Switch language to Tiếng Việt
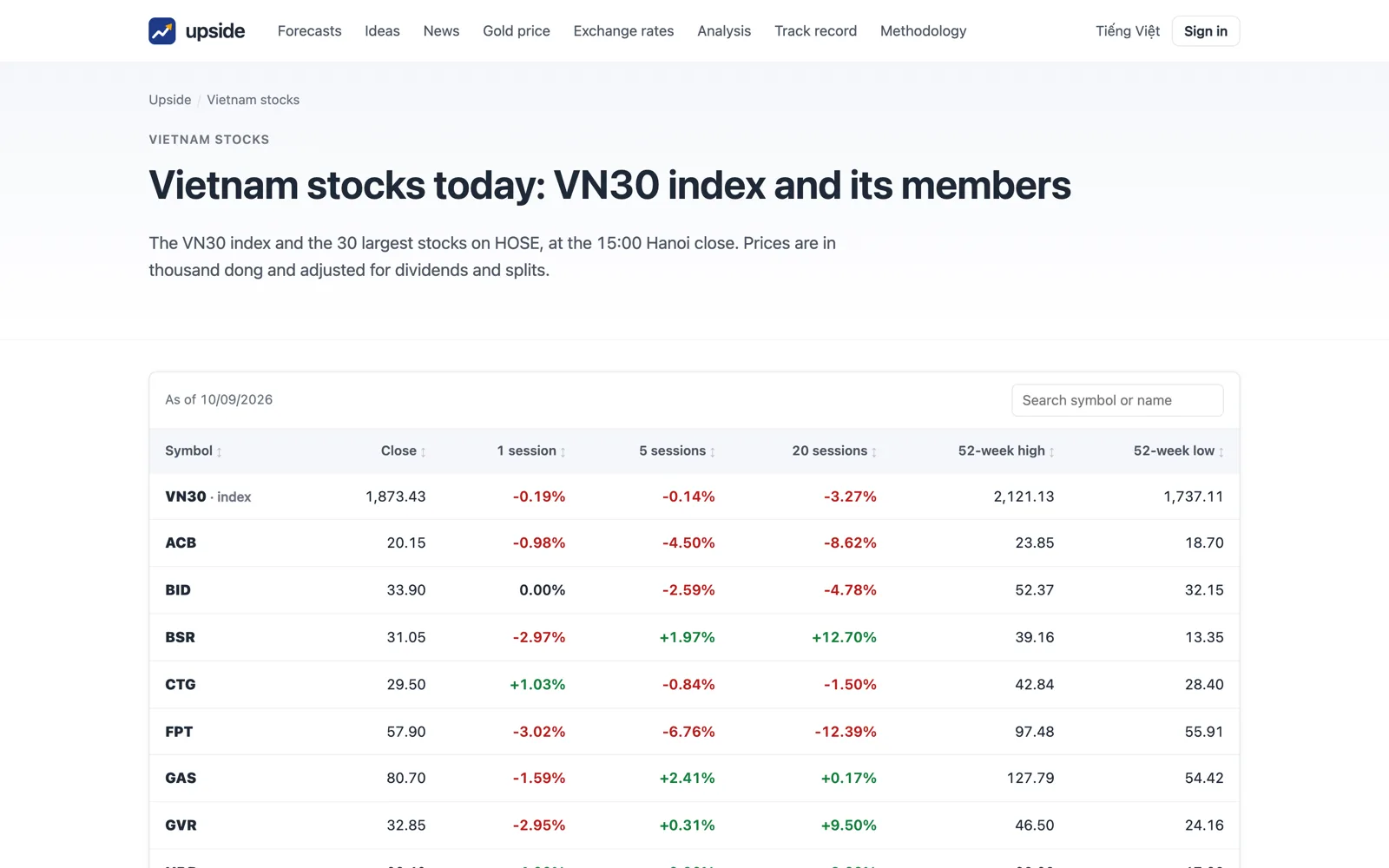 (1128, 31)
